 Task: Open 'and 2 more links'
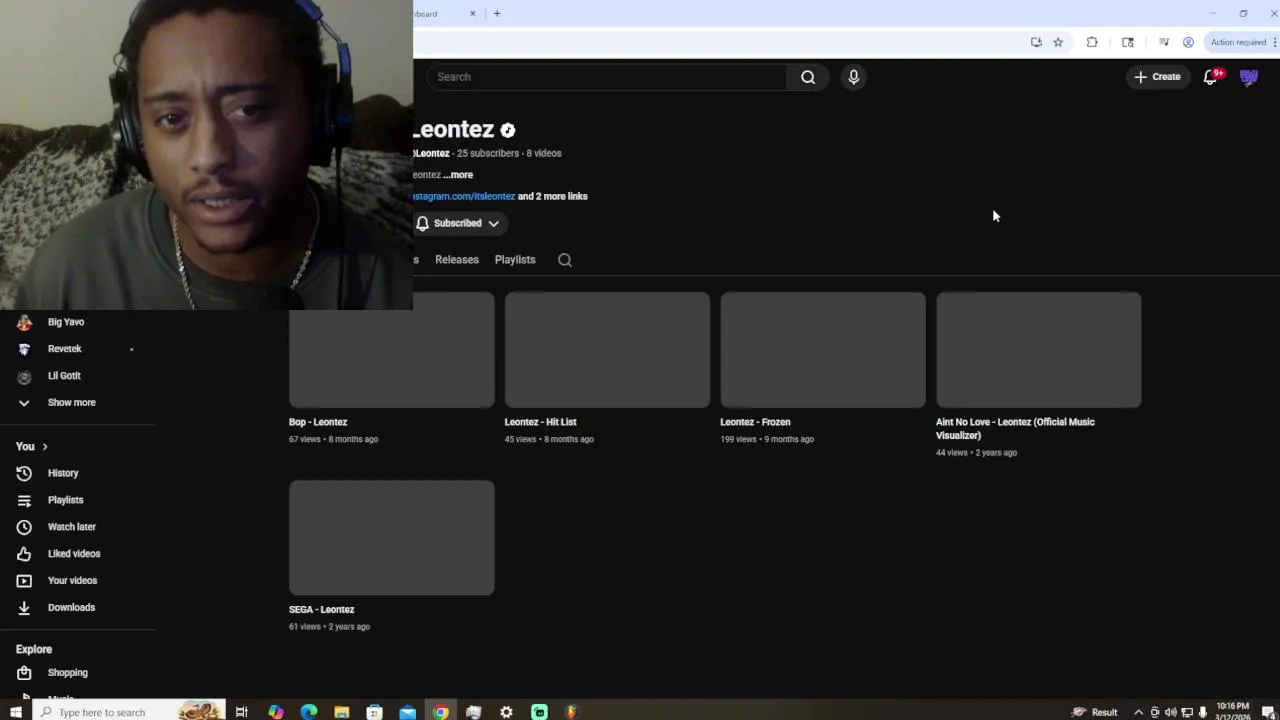tap(553, 196)
